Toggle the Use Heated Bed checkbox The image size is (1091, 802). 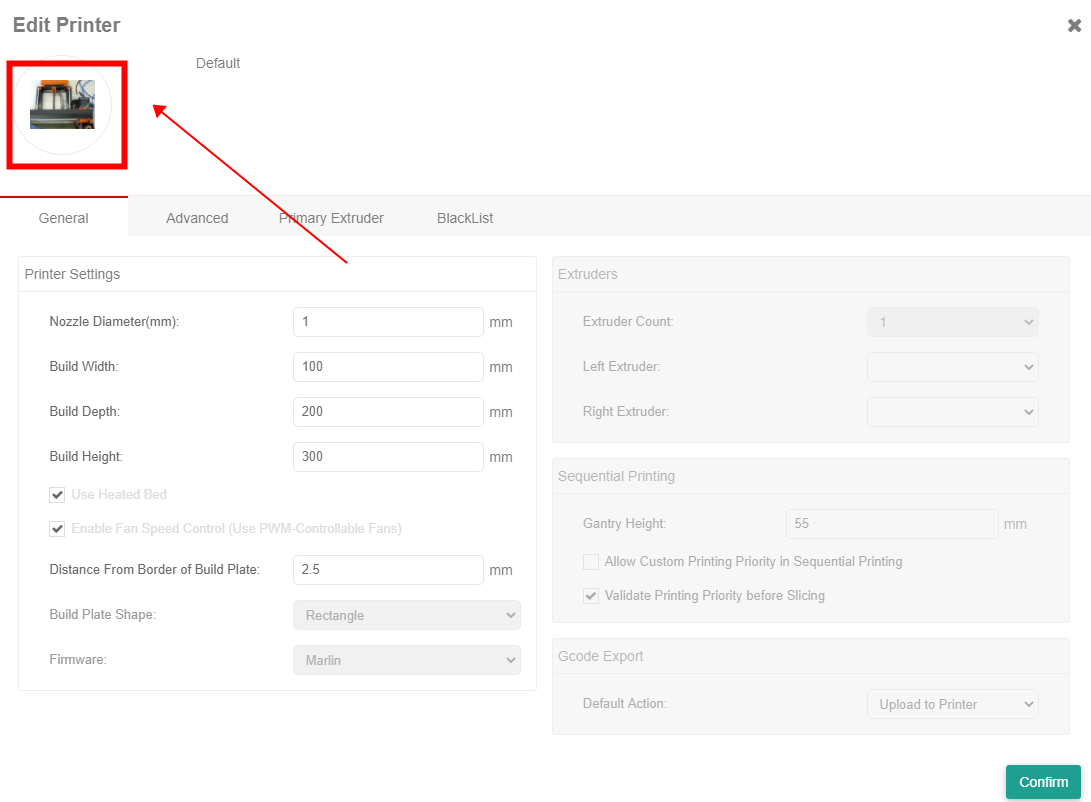pos(58,495)
